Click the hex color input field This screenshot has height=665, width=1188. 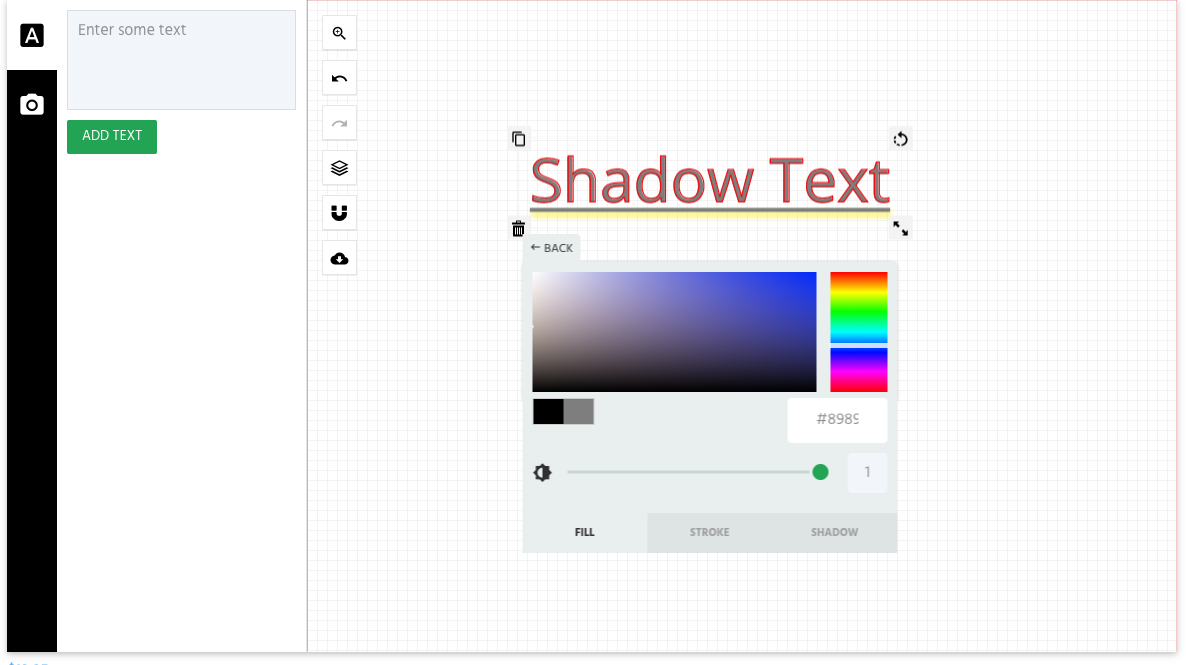click(x=838, y=420)
